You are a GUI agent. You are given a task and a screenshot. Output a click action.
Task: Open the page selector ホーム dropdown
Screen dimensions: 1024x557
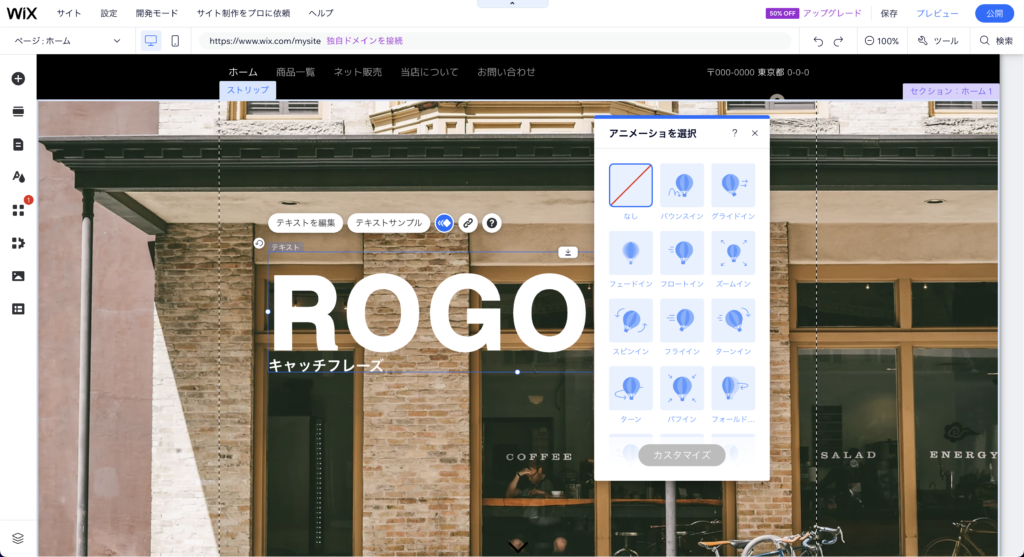tap(67, 40)
